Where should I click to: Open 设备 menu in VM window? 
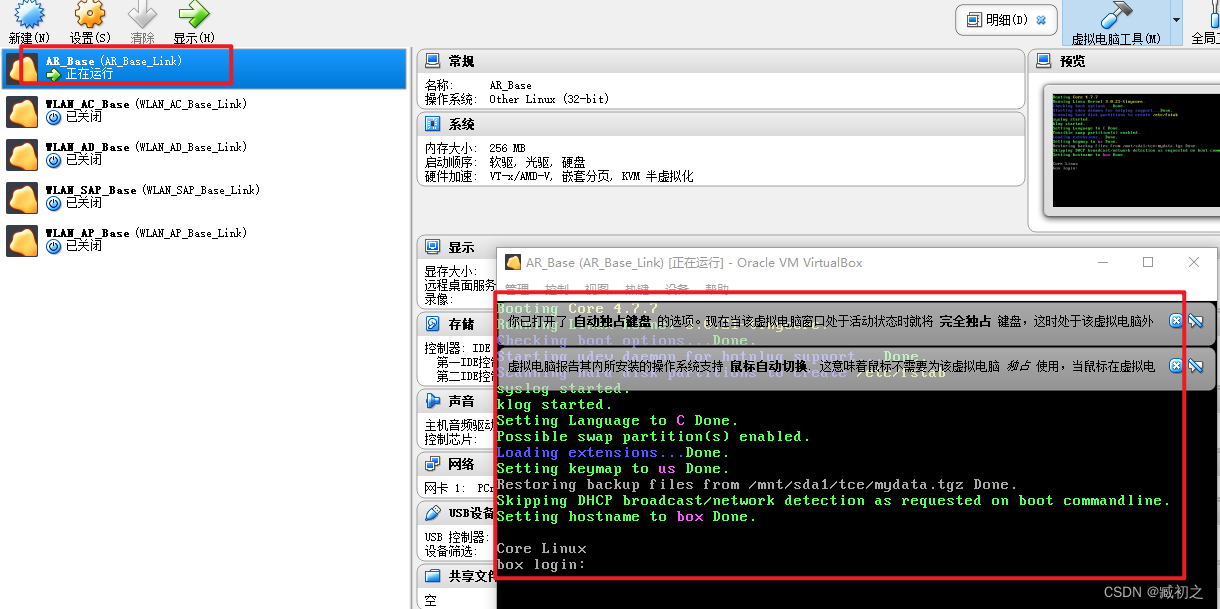point(677,289)
